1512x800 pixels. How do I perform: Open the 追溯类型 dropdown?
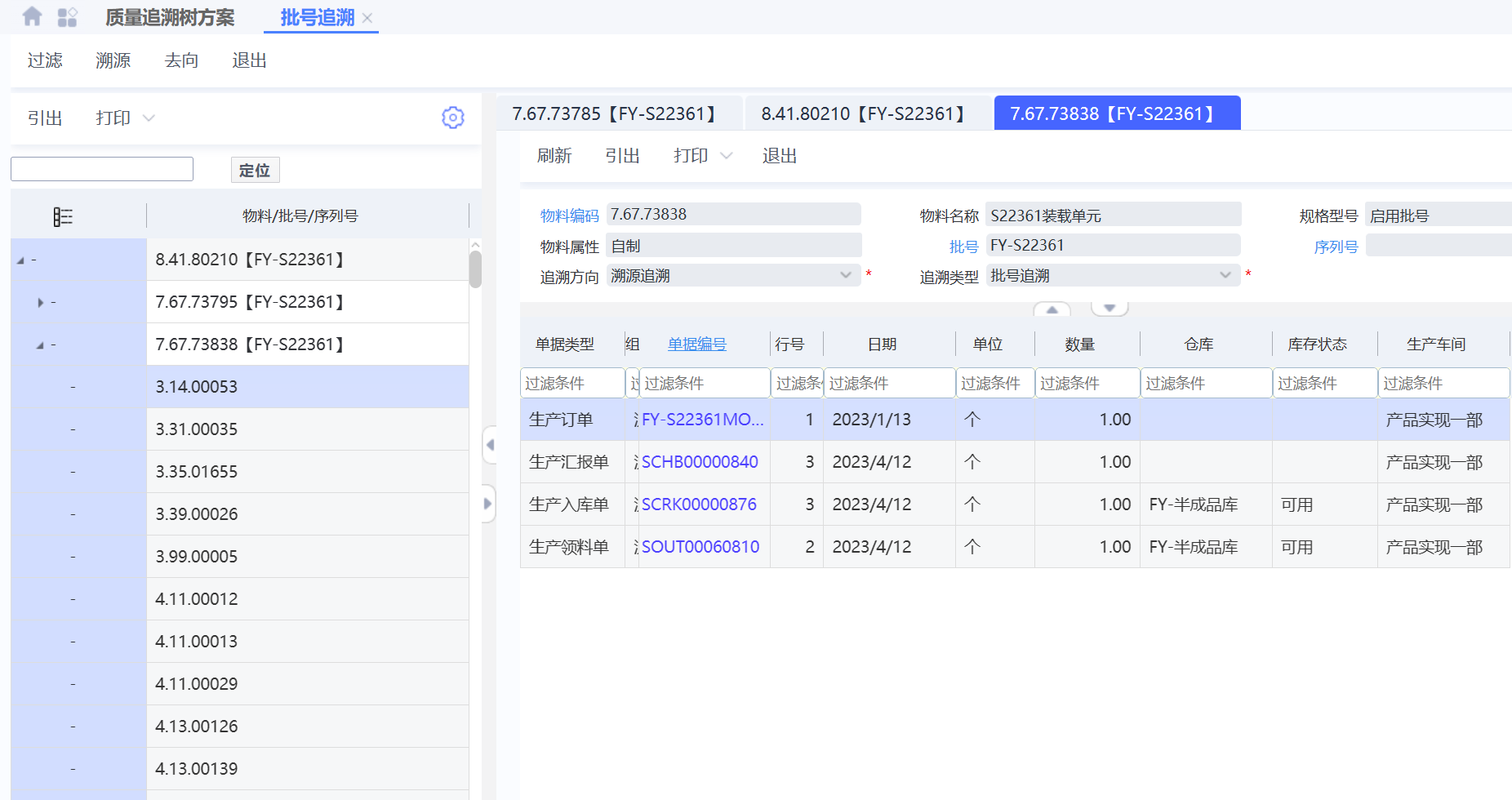click(1225, 276)
